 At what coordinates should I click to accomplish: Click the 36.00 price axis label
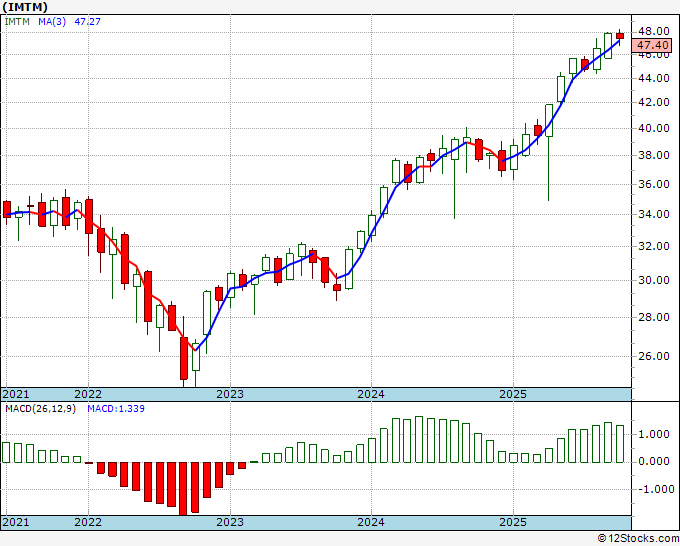(654, 184)
